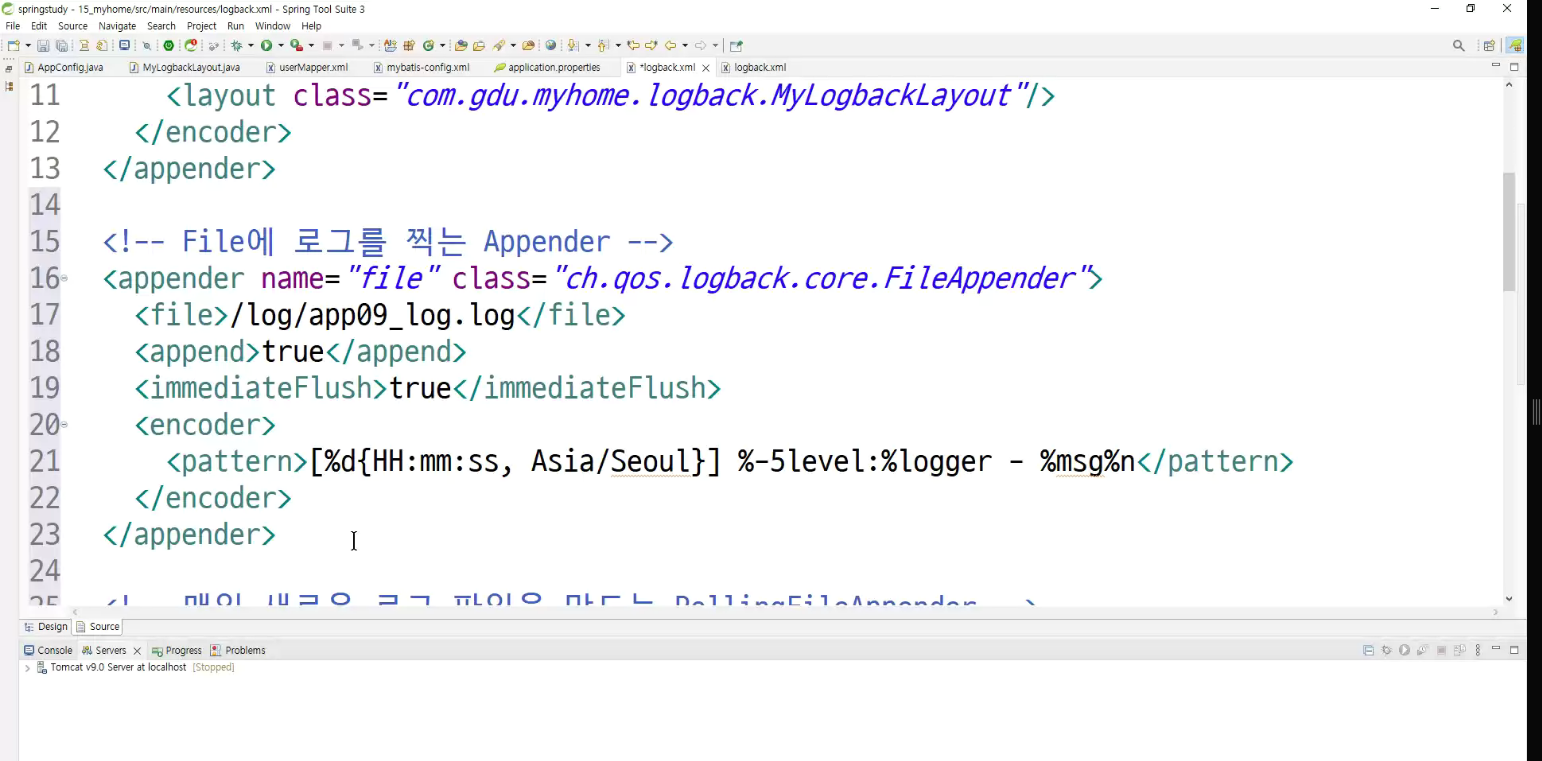Click the editor vertical scrollbar thumb

click(x=1509, y=232)
